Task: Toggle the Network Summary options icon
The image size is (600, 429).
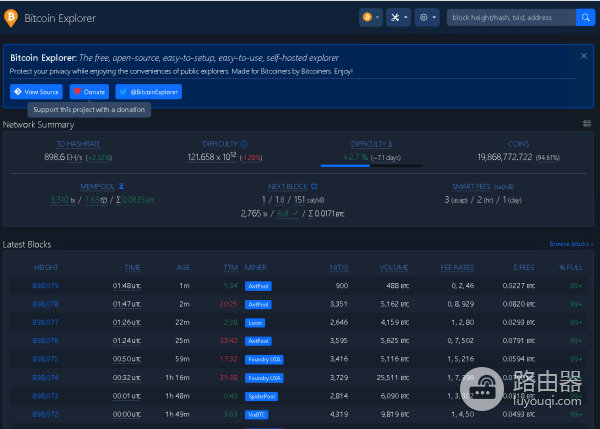Action: [x=587, y=124]
